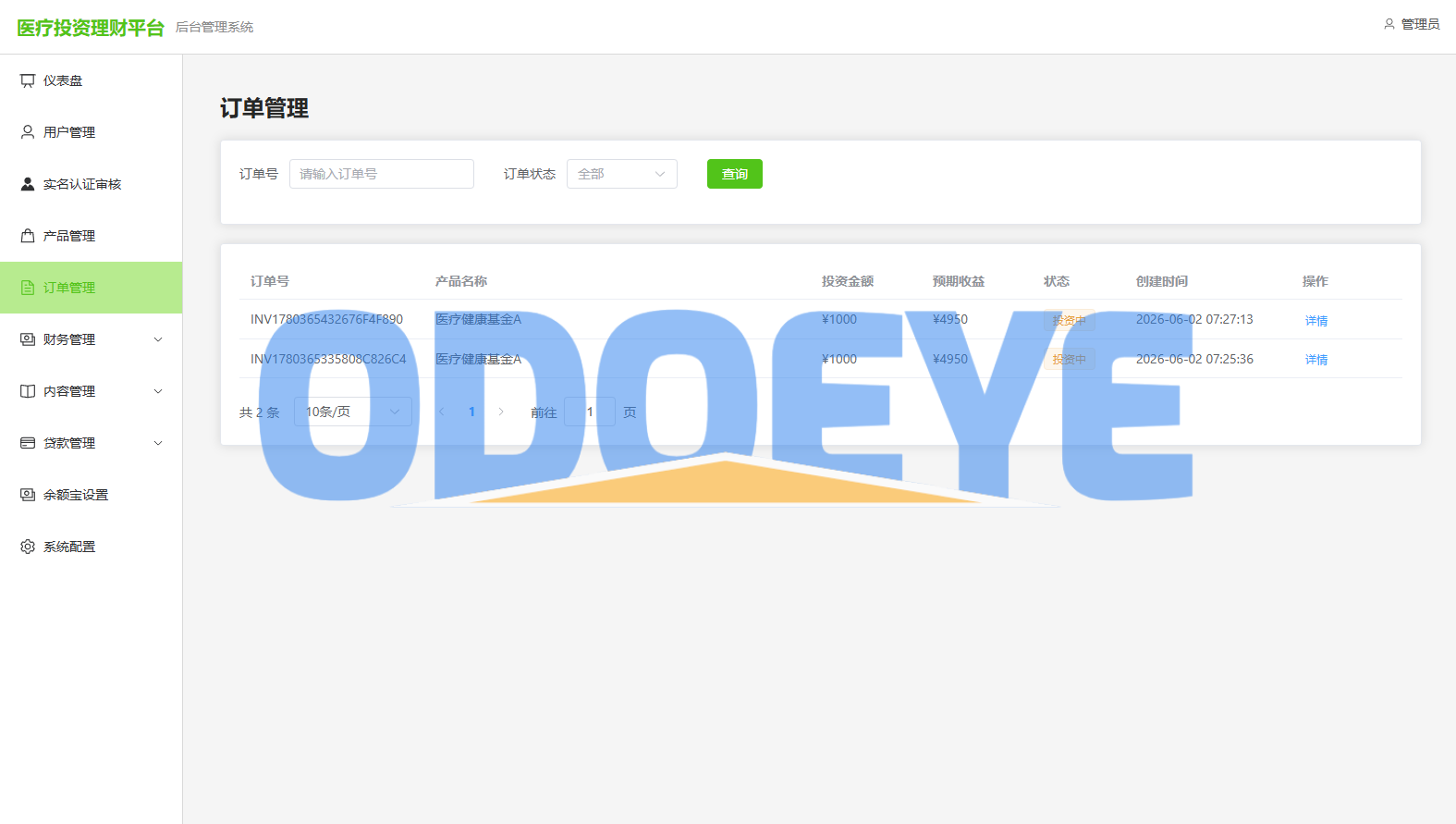Open the 订单状态 dropdown showing 全部
The height and width of the screenshot is (824, 1456).
pyautogui.click(x=622, y=174)
